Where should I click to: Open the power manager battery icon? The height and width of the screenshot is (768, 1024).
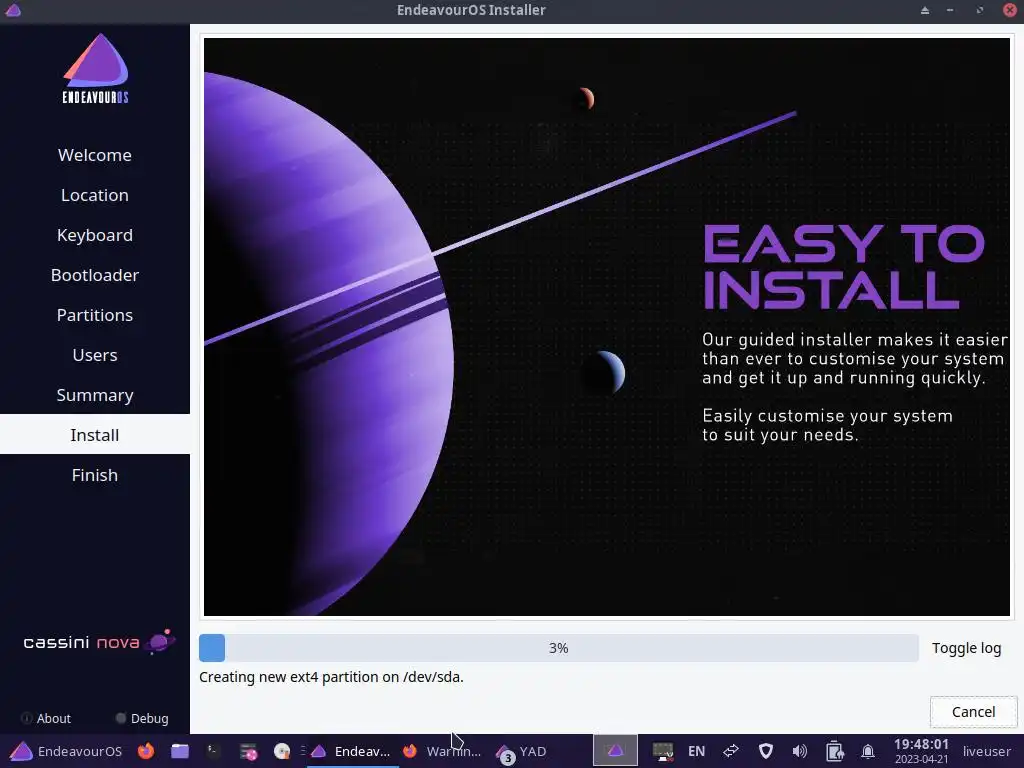(835, 751)
